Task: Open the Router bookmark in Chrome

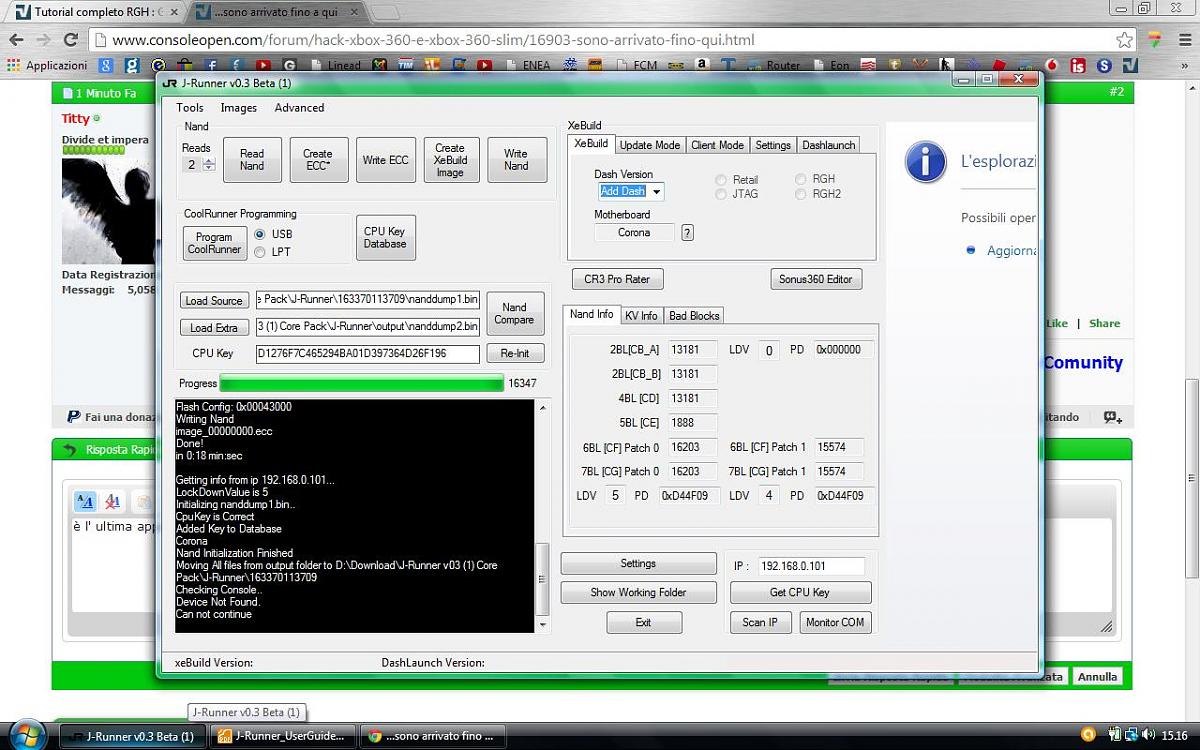Action: click(x=775, y=65)
